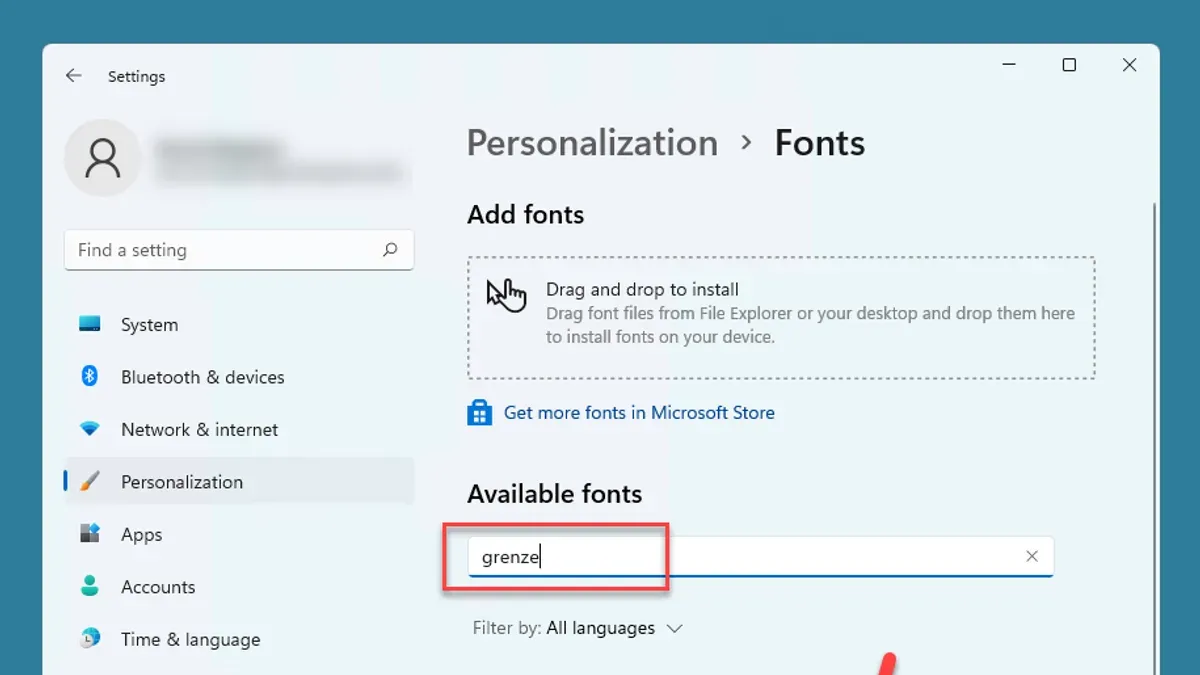The height and width of the screenshot is (675, 1200).
Task: Close the Settings window
Action: tap(1129, 65)
